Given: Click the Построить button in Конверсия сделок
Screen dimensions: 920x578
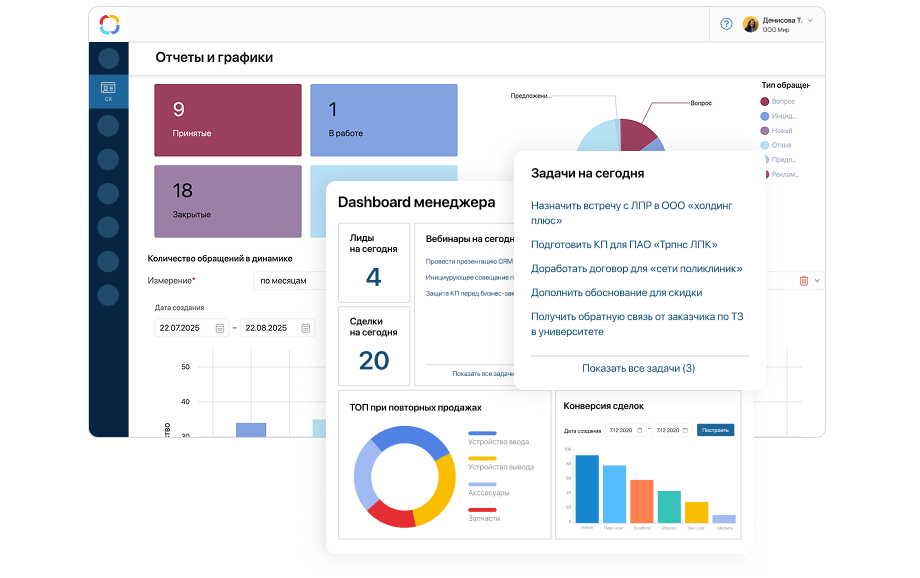Looking at the screenshot, I should (715, 430).
